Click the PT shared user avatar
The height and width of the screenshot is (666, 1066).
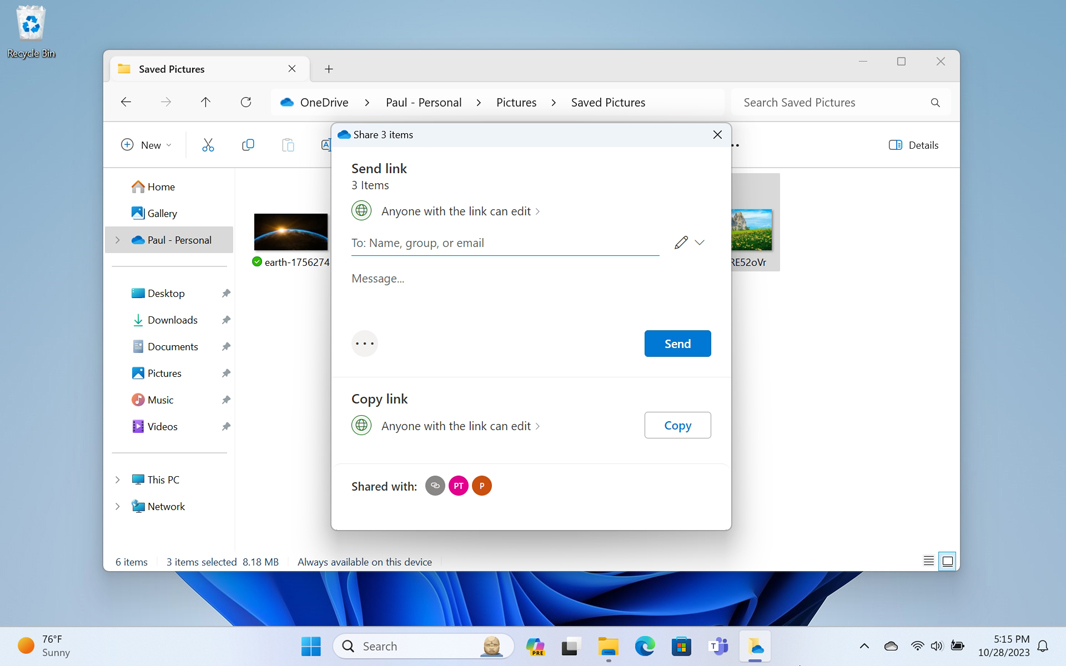pyautogui.click(x=458, y=486)
